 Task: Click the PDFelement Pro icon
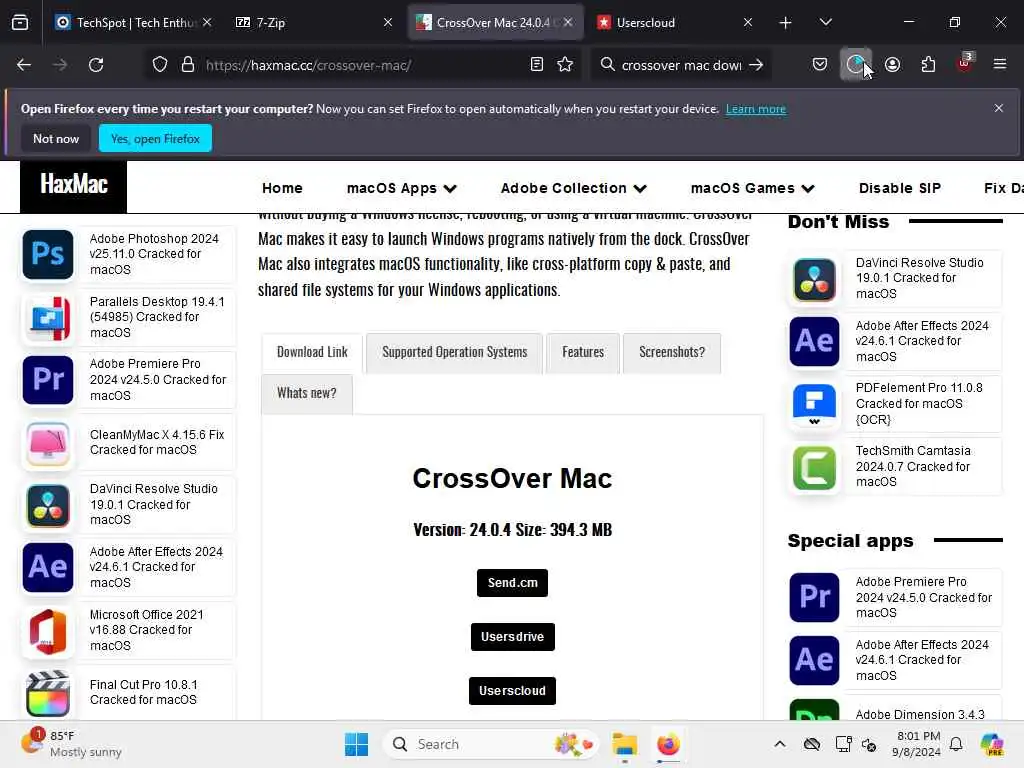tap(814, 404)
